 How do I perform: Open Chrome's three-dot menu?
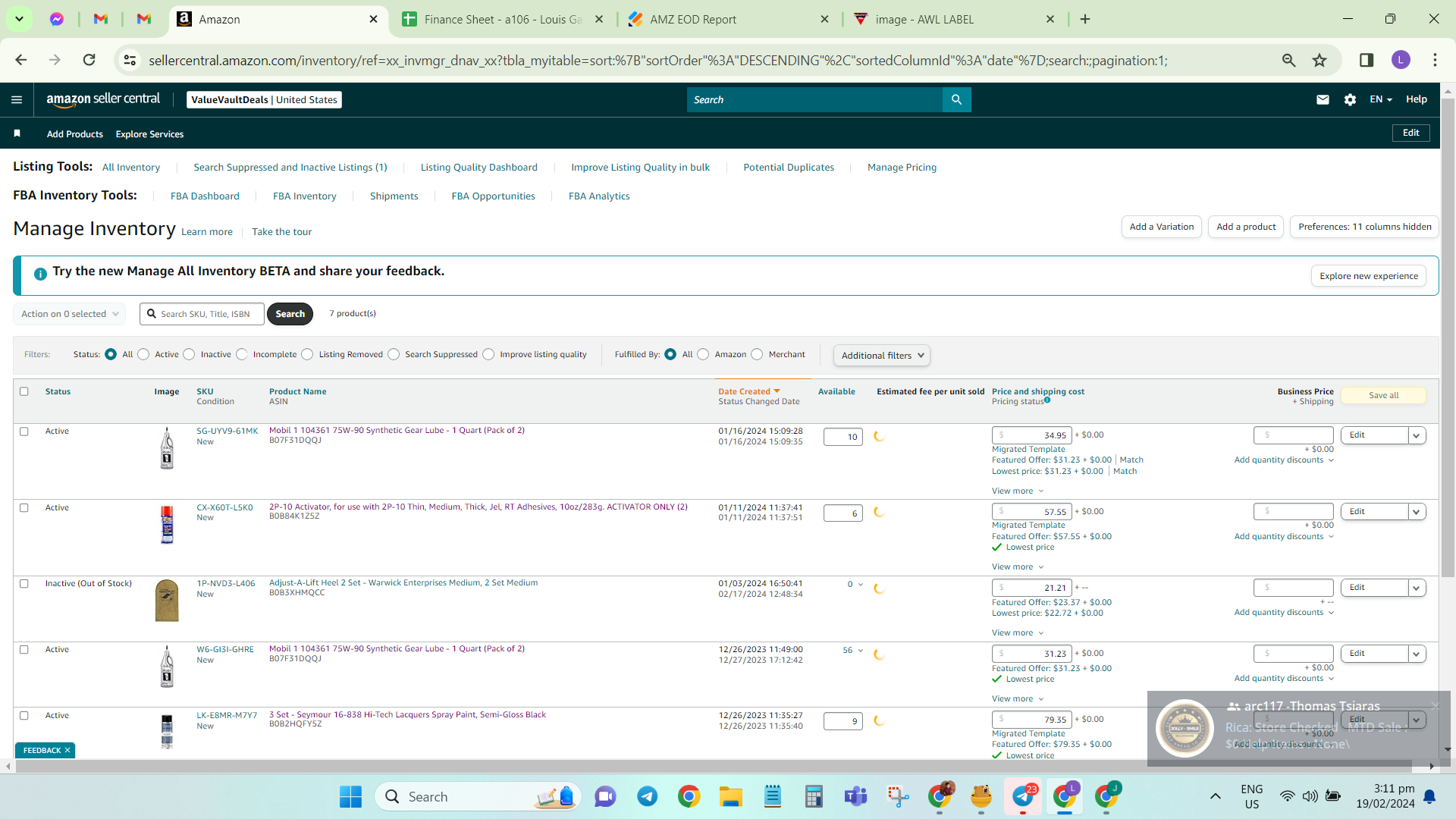coord(1435,60)
